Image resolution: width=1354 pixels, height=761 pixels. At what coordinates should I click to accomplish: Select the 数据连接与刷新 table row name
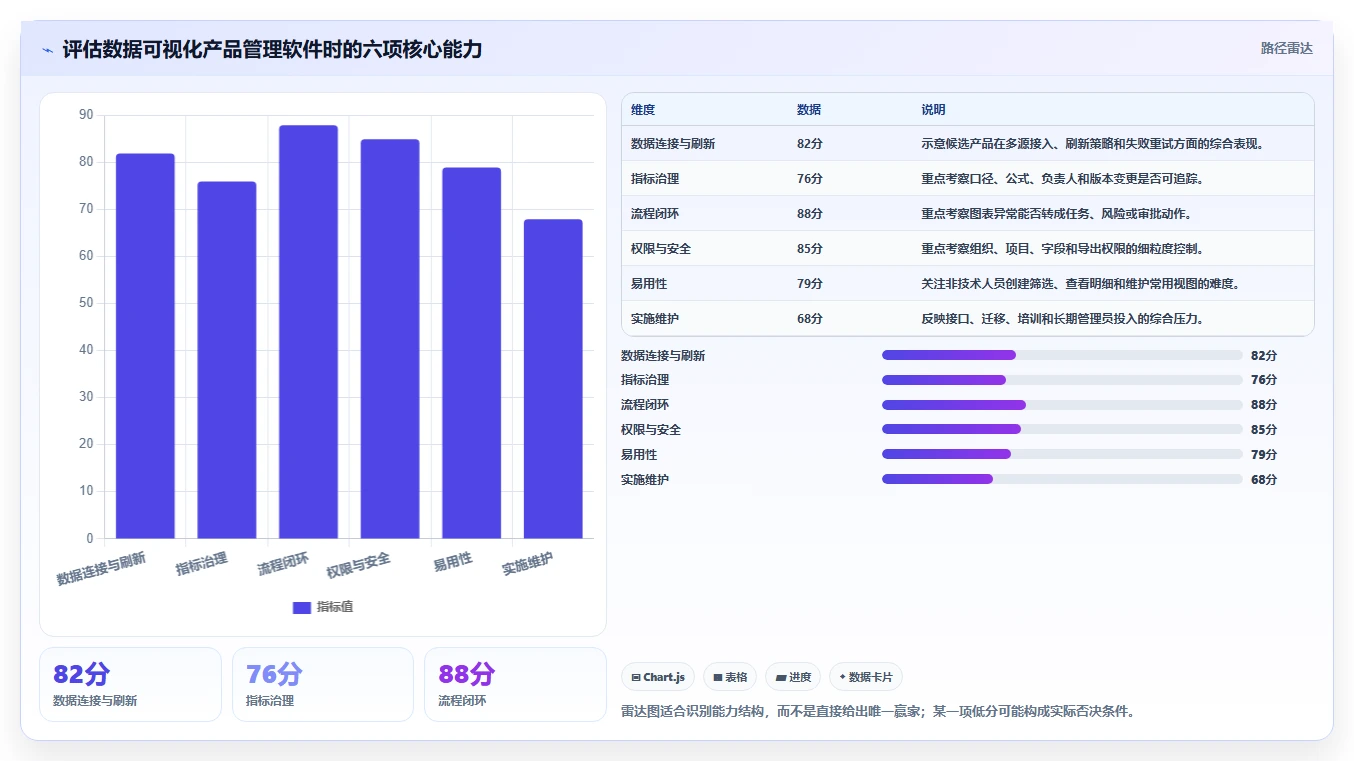pos(673,144)
